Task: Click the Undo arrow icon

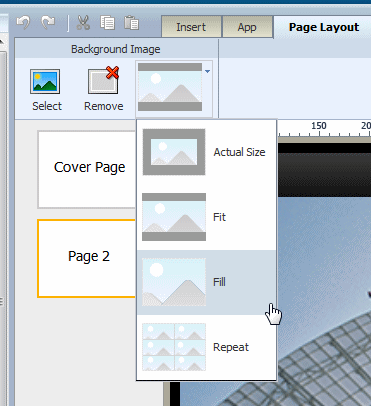Action: coord(23,23)
